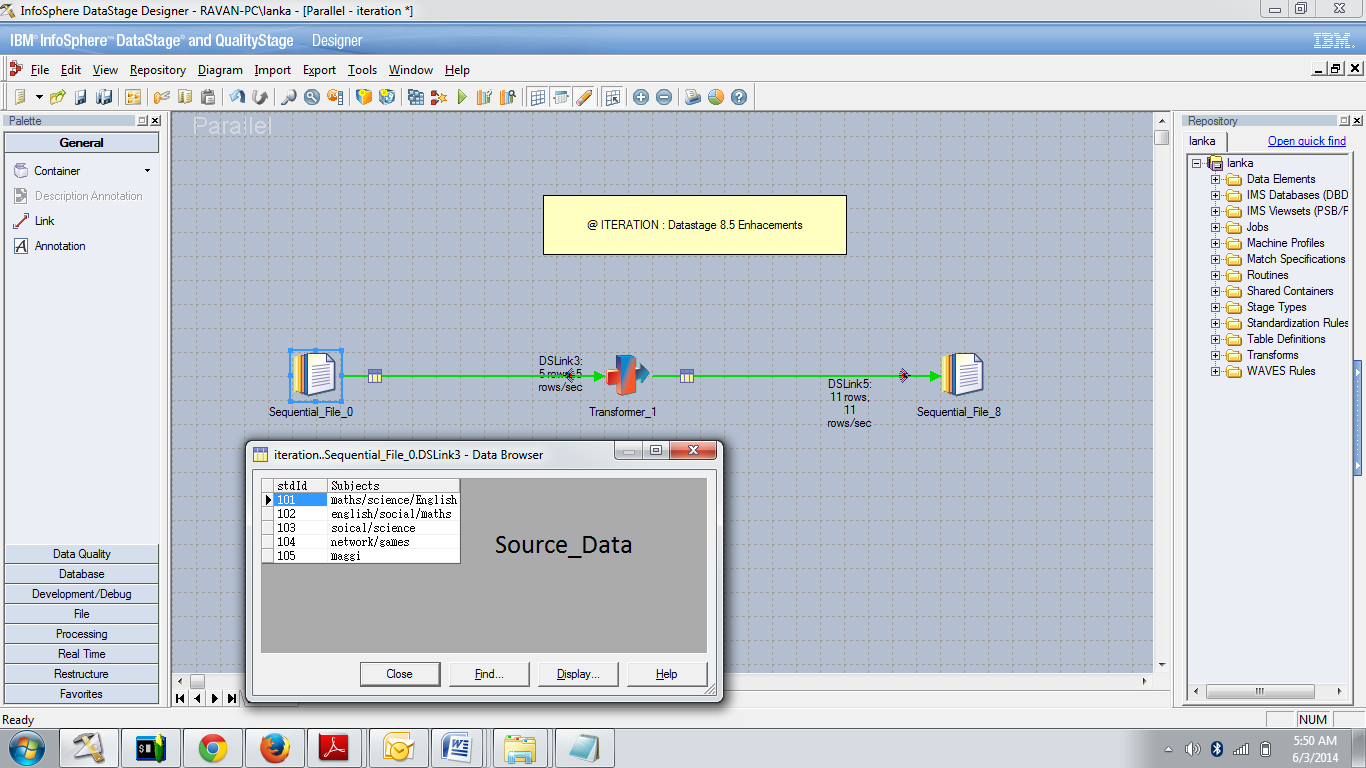Click the Save toolbar icon

tap(81, 97)
